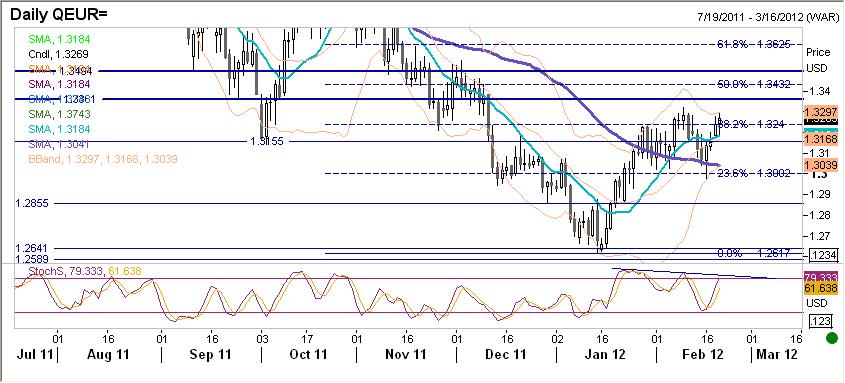Screen dimensions: 845x383
Task: Click the 61.8% 1.3625 Fibonacci label
Action: click(x=753, y=44)
